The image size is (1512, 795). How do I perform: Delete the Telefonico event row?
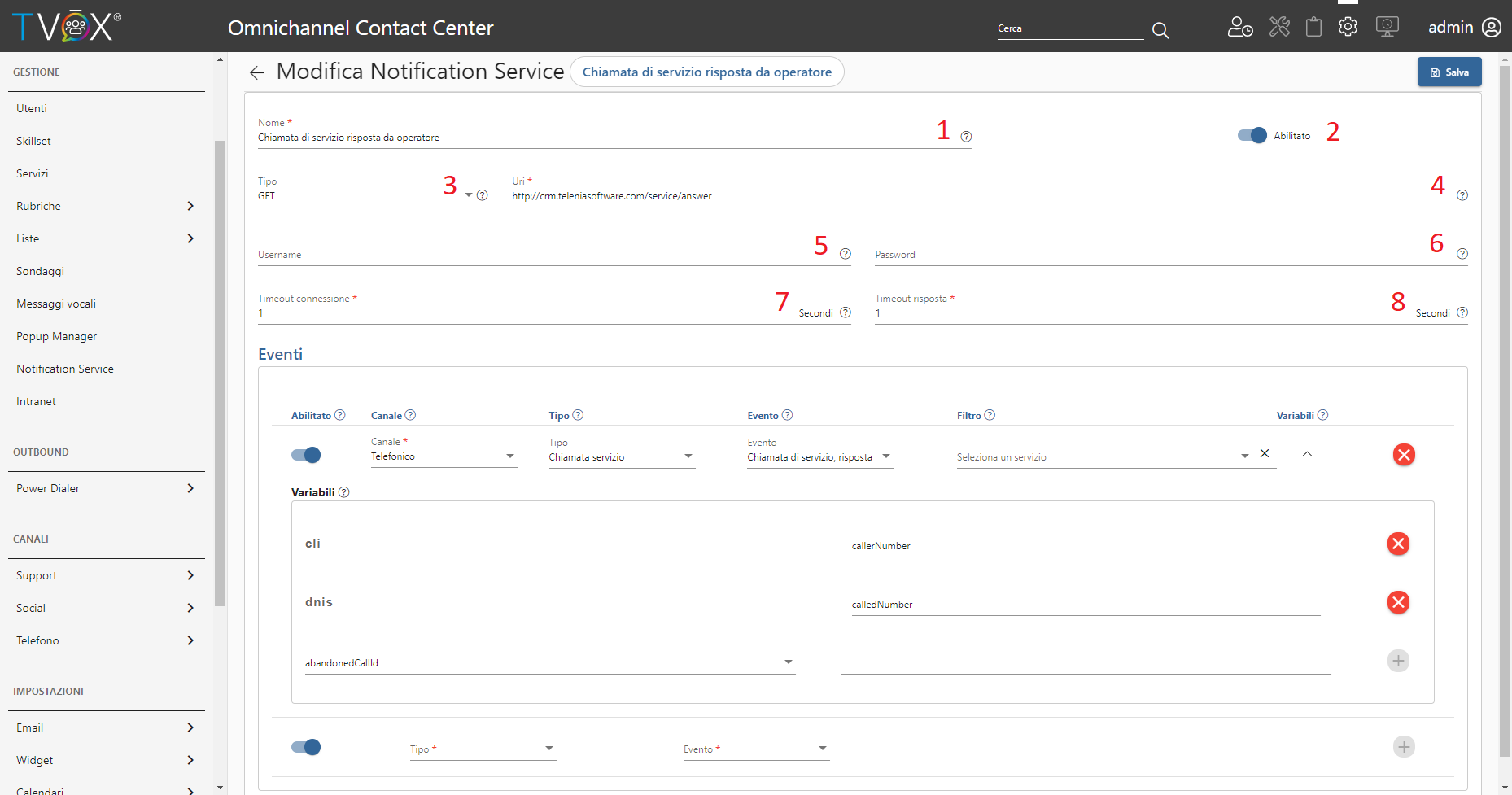pyautogui.click(x=1404, y=455)
